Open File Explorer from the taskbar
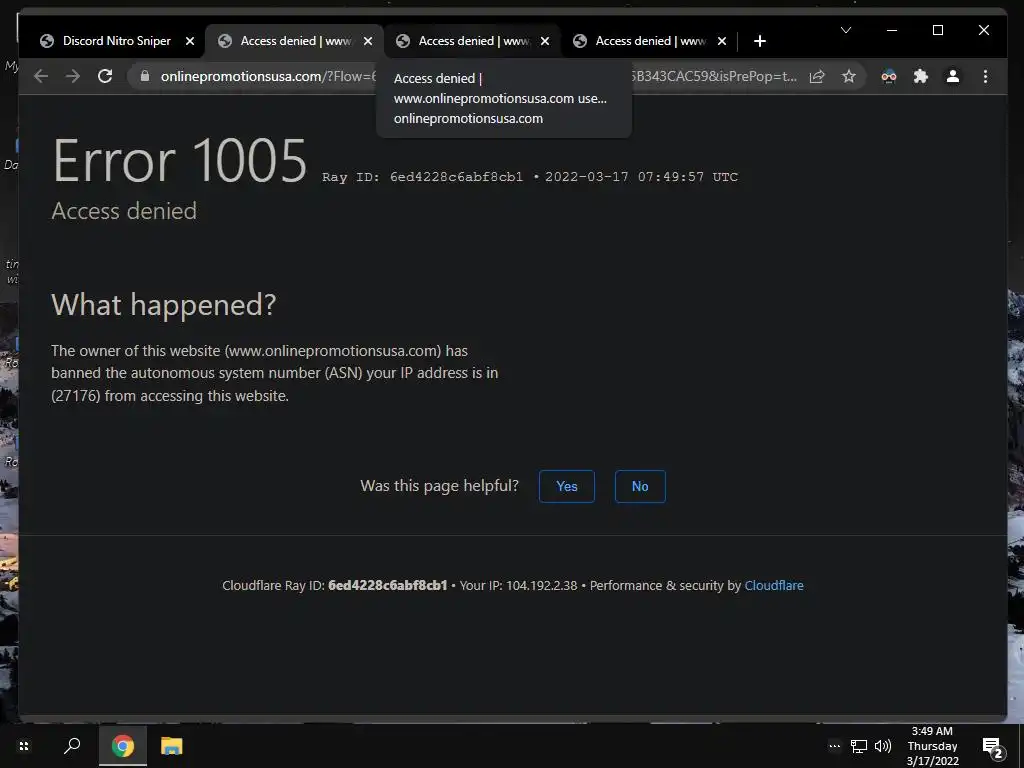The height and width of the screenshot is (768, 1024). [172, 746]
